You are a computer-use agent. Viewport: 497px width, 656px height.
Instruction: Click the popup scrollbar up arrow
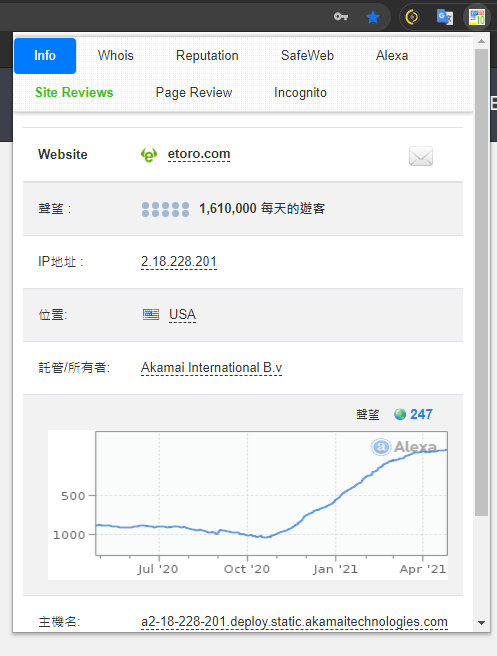(482, 41)
